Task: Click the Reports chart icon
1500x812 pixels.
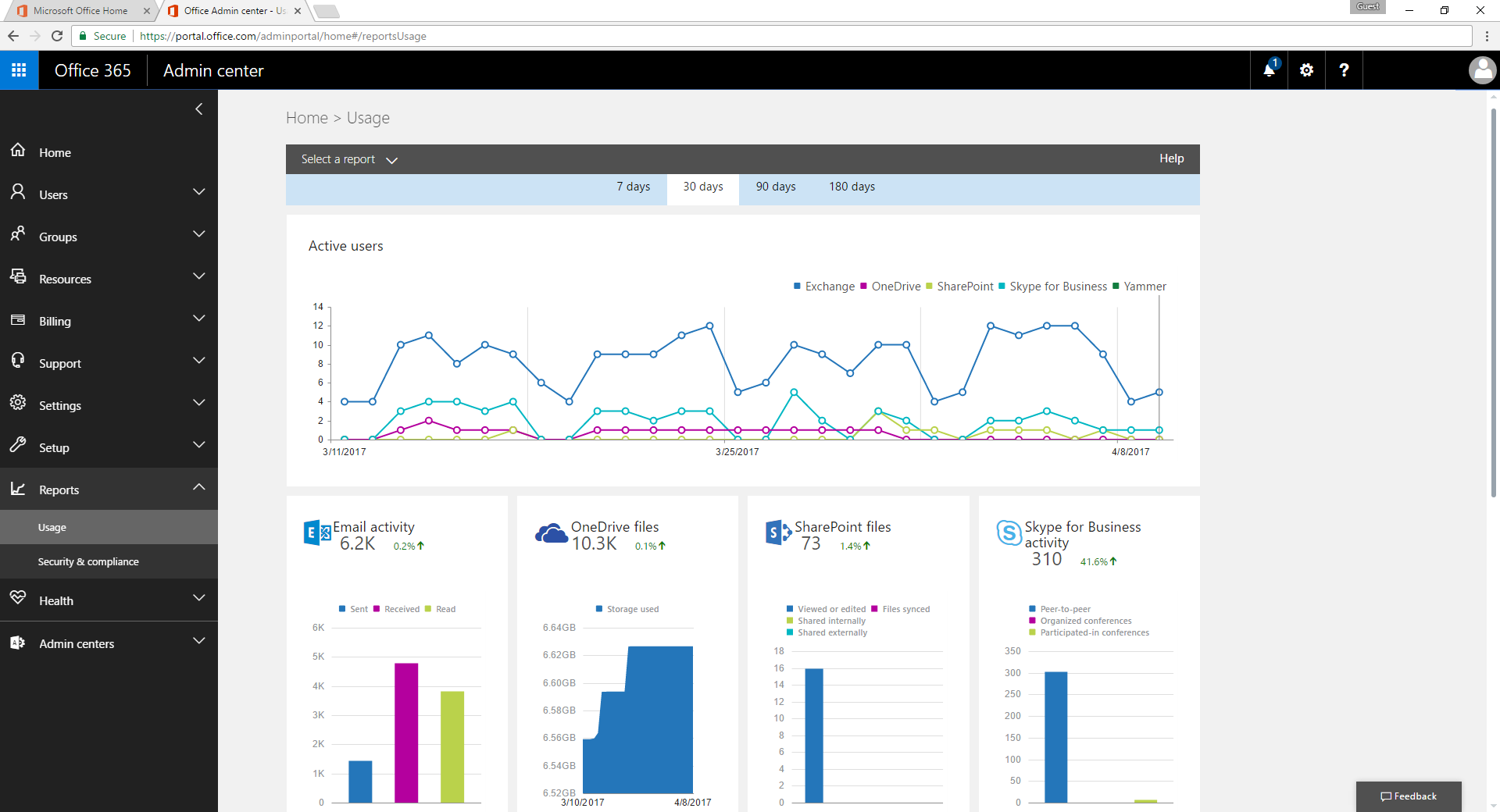Action: click(18, 488)
